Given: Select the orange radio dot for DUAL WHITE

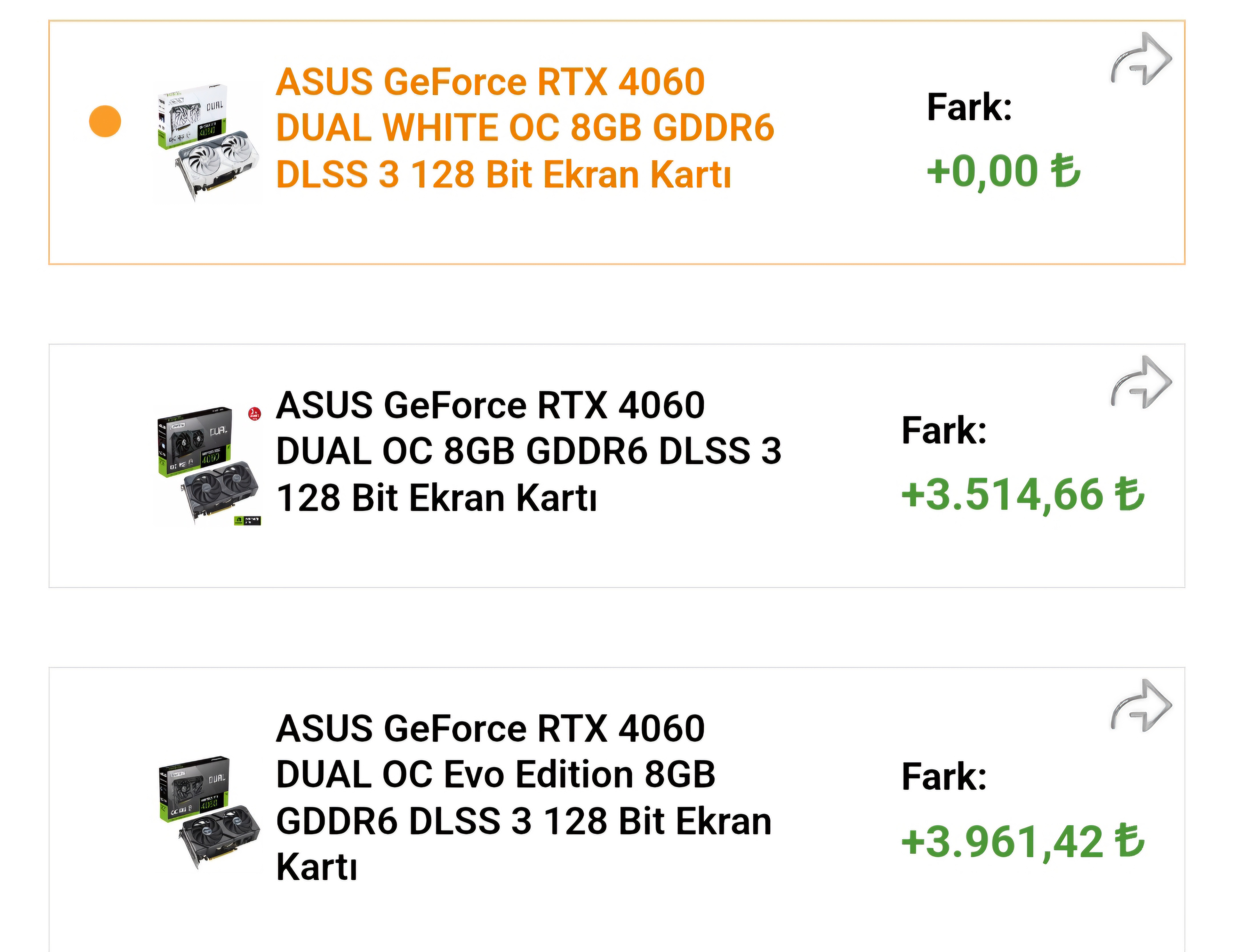Looking at the screenshot, I should pyautogui.click(x=105, y=121).
